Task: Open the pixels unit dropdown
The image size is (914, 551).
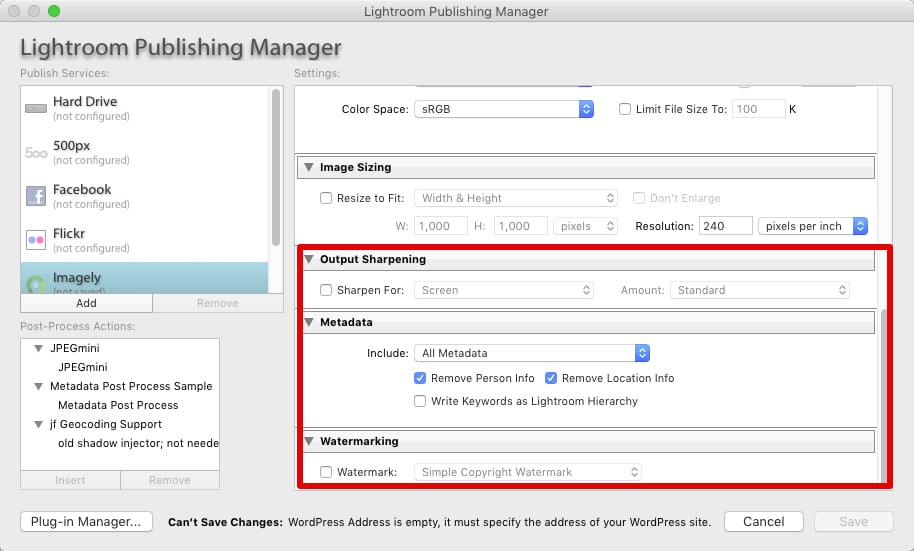Action: pyautogui.click(x=585, y=226)
